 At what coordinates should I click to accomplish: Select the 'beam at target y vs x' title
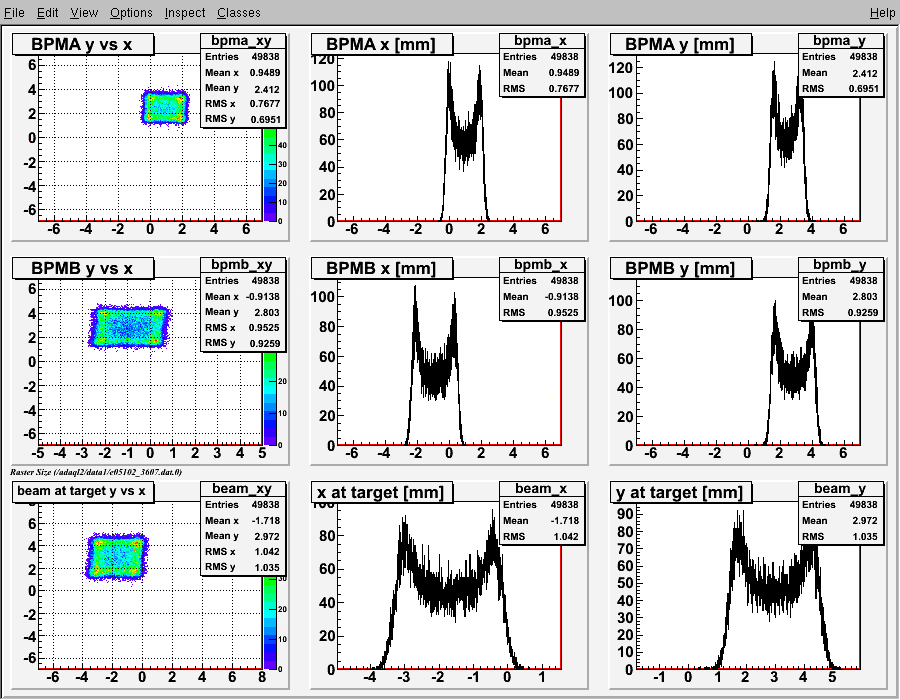(83, 492)
